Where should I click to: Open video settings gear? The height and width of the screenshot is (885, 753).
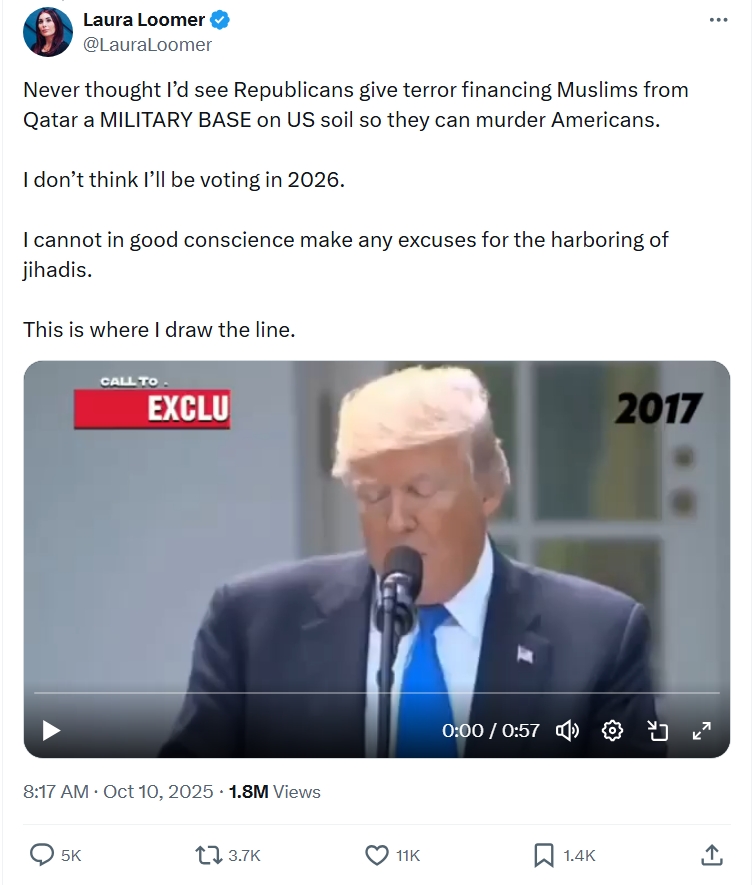pos(612,730)
